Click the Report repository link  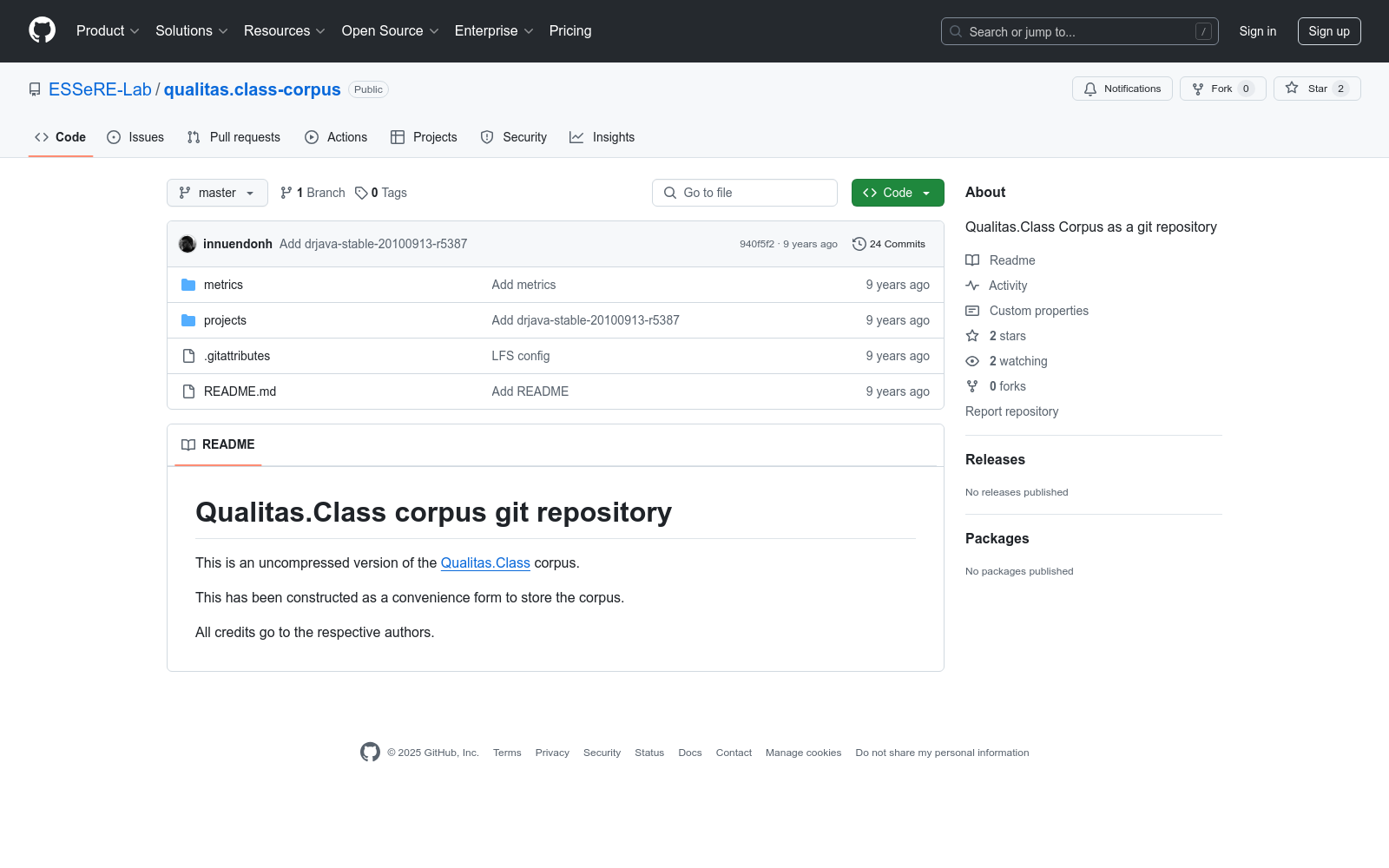(x=1012, y=411)
